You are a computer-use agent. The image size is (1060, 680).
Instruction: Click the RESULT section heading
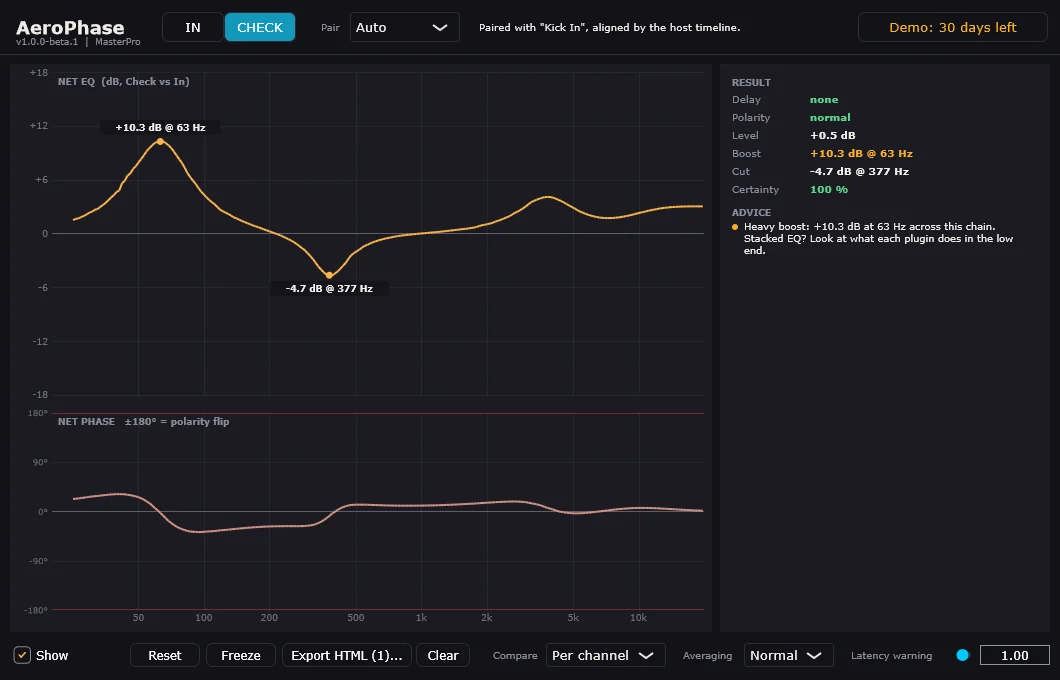coord(751,82)
